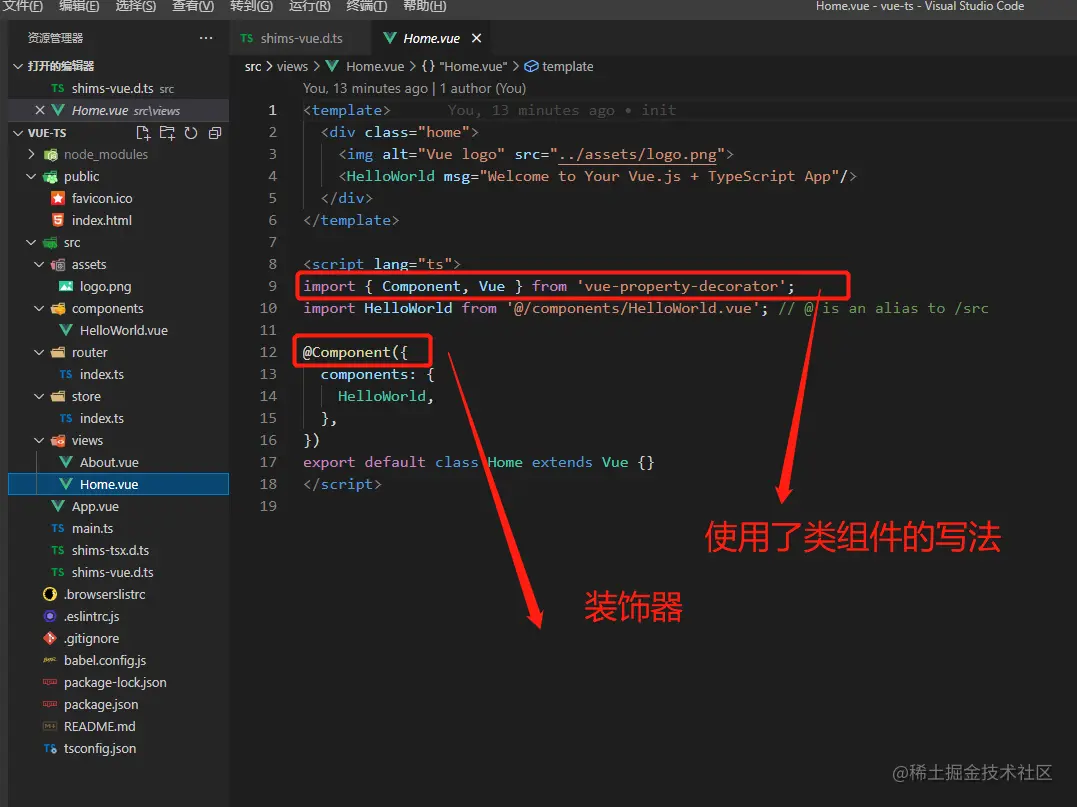Close the Home.vue editor tab
Viewport: 1077px width, 807px height.
point(477,38)
